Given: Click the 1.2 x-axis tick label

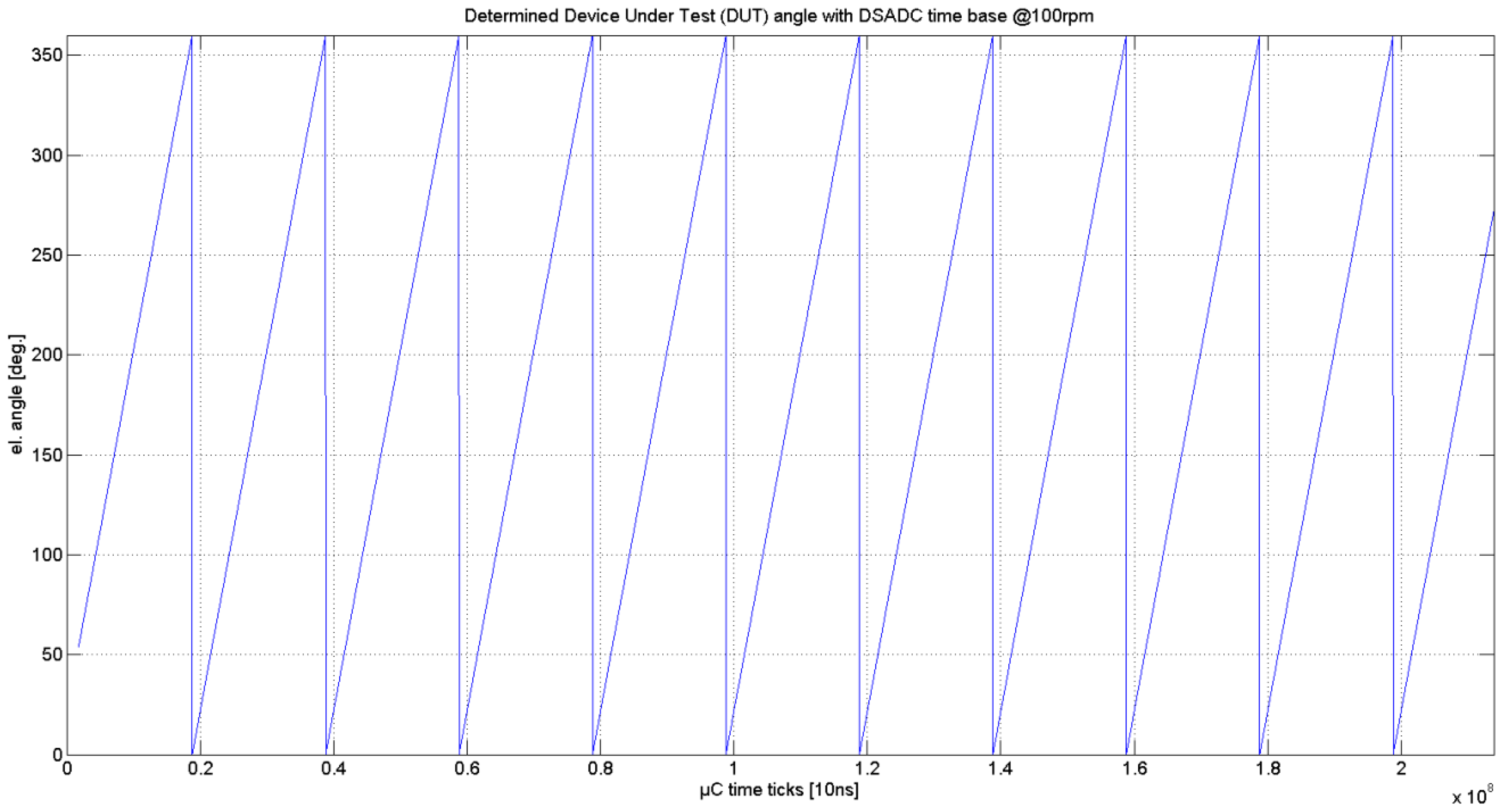Looking at the screenshot, I should (867, 768).
